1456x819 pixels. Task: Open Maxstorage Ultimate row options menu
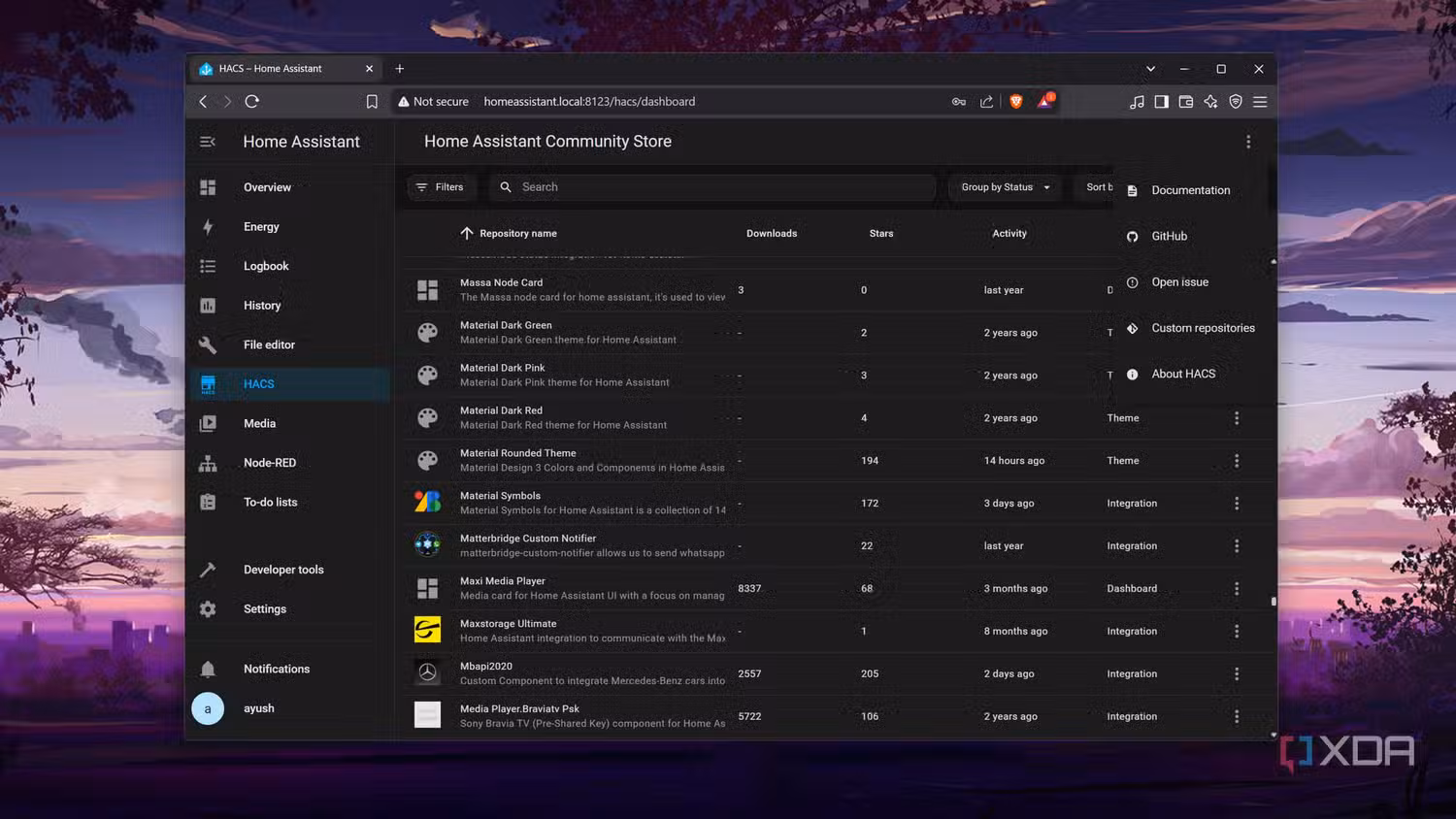coord(1237,632)
